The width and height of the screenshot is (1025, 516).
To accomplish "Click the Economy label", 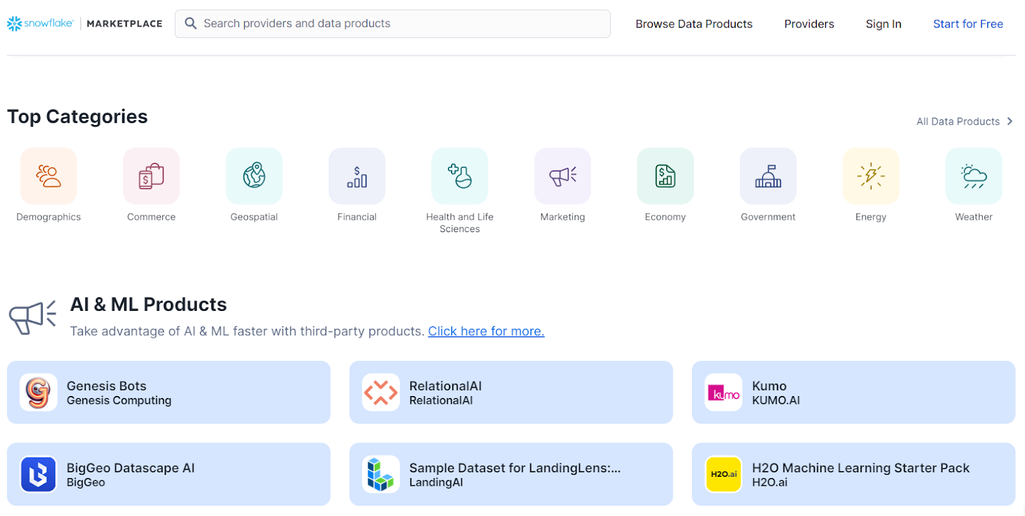I will pyautogui.click(x=665, y=217).
